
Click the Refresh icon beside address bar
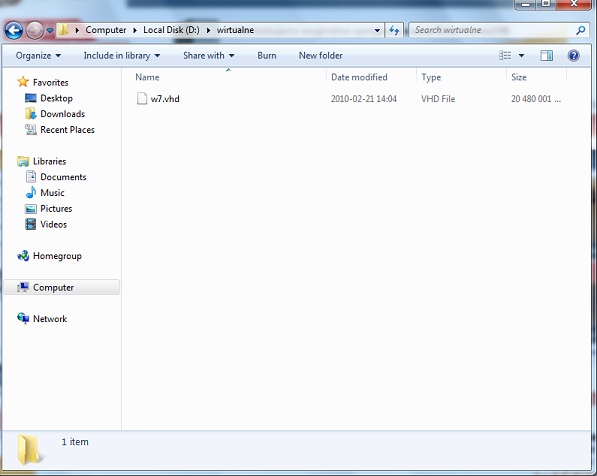pos(394,30)
